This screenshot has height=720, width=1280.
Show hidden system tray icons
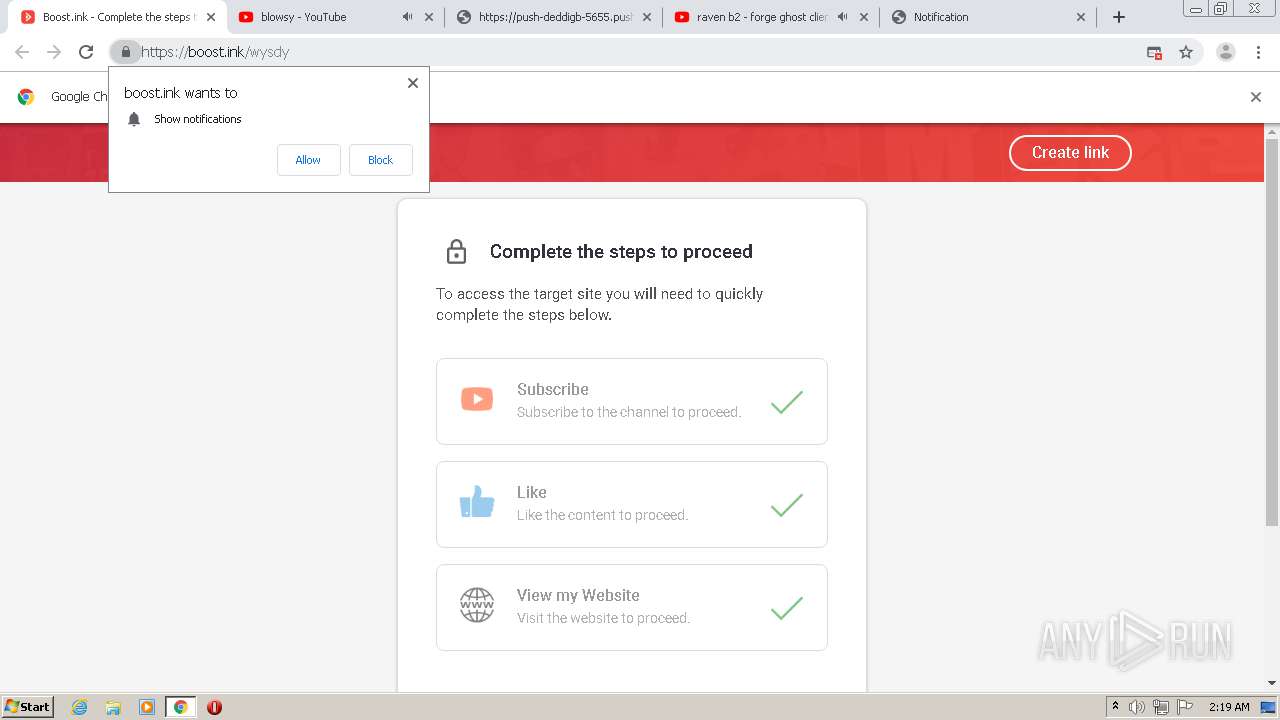1115,707
